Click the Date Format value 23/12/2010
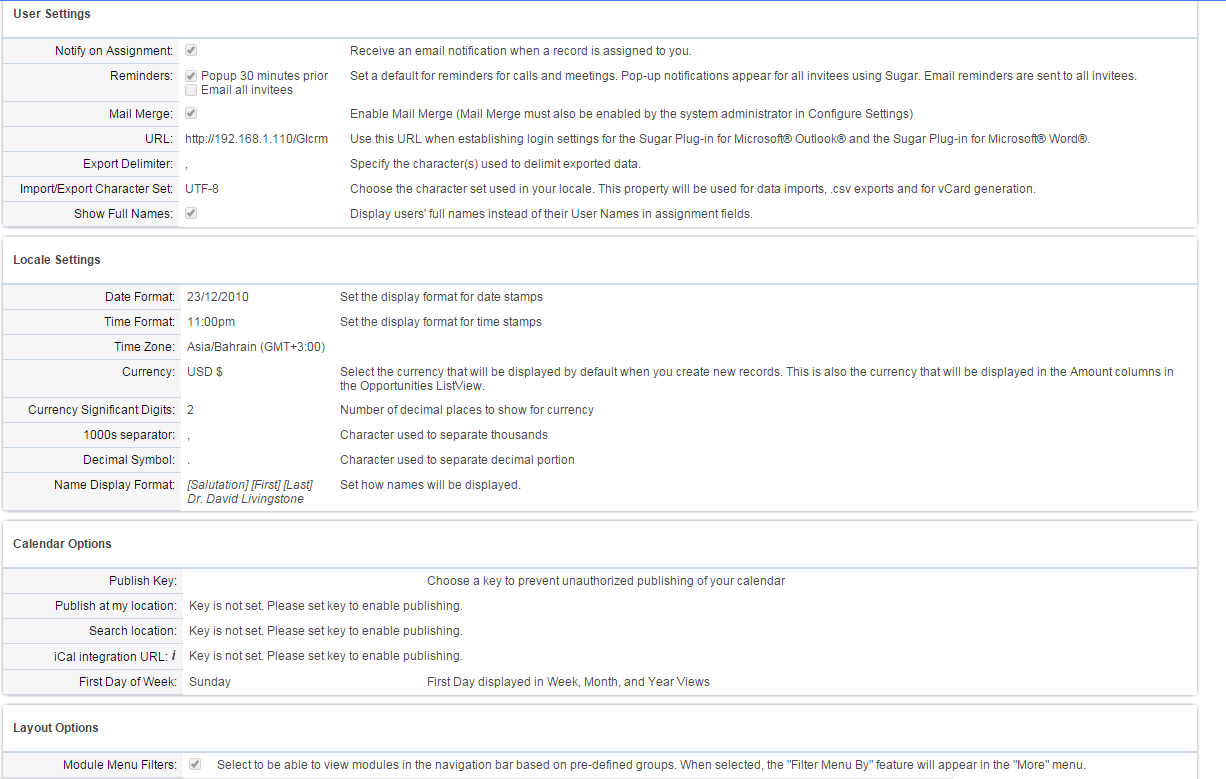 click(x=218, y=297)
